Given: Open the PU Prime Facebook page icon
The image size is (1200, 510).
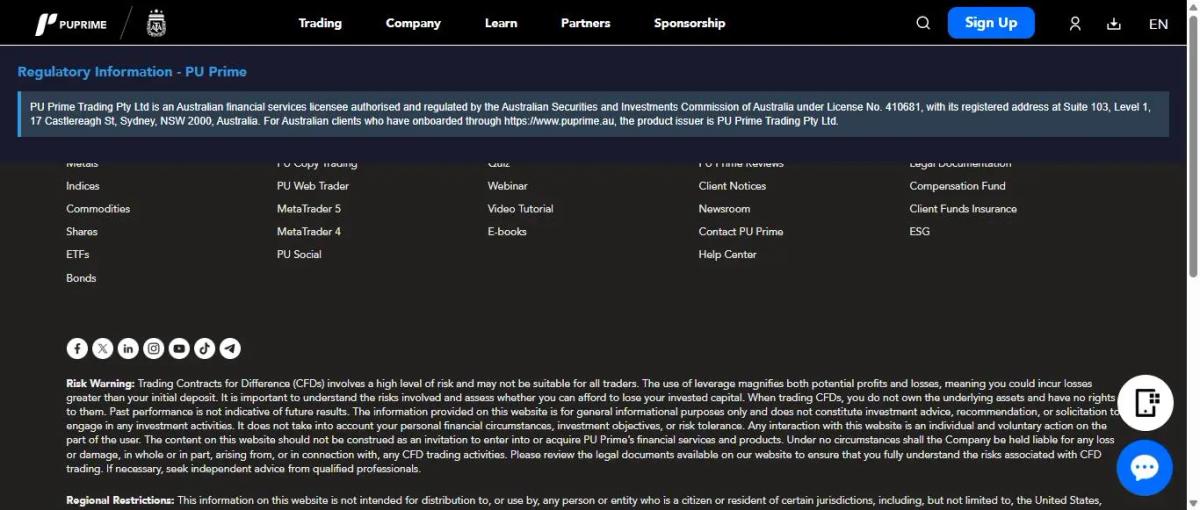Looking at the screenshot, I should 77,348.
